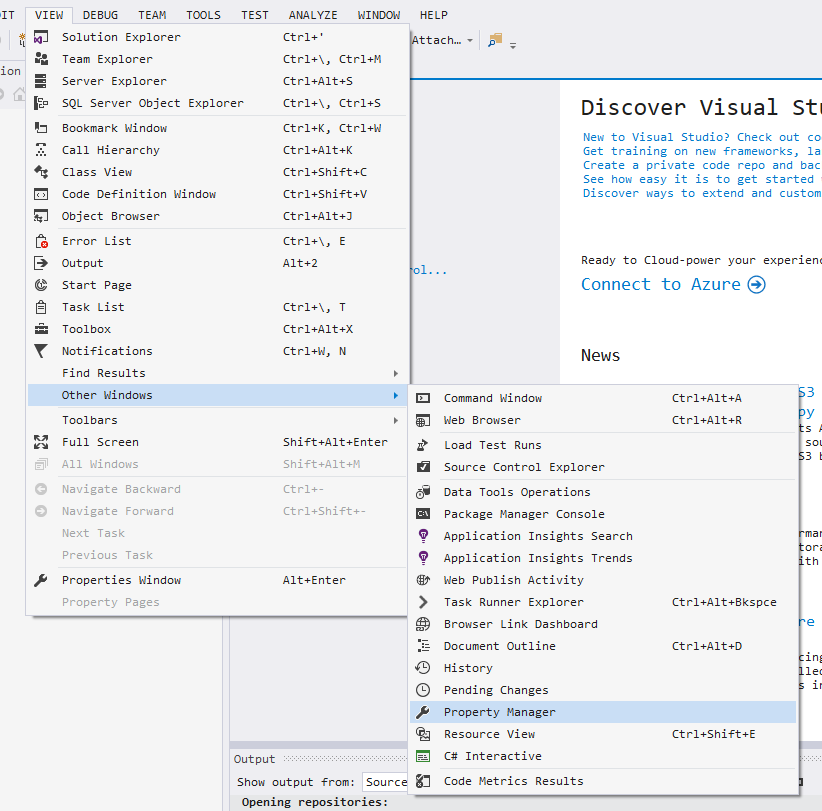Click the Output panel title
822x811 pixels.
coord(254,760)
